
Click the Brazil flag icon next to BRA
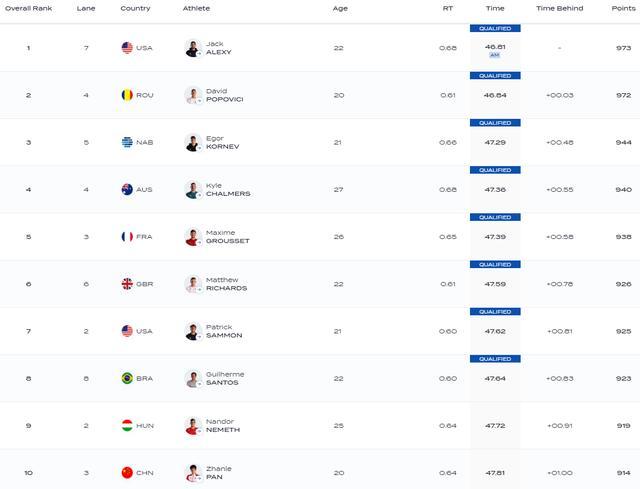coord(127,378)
